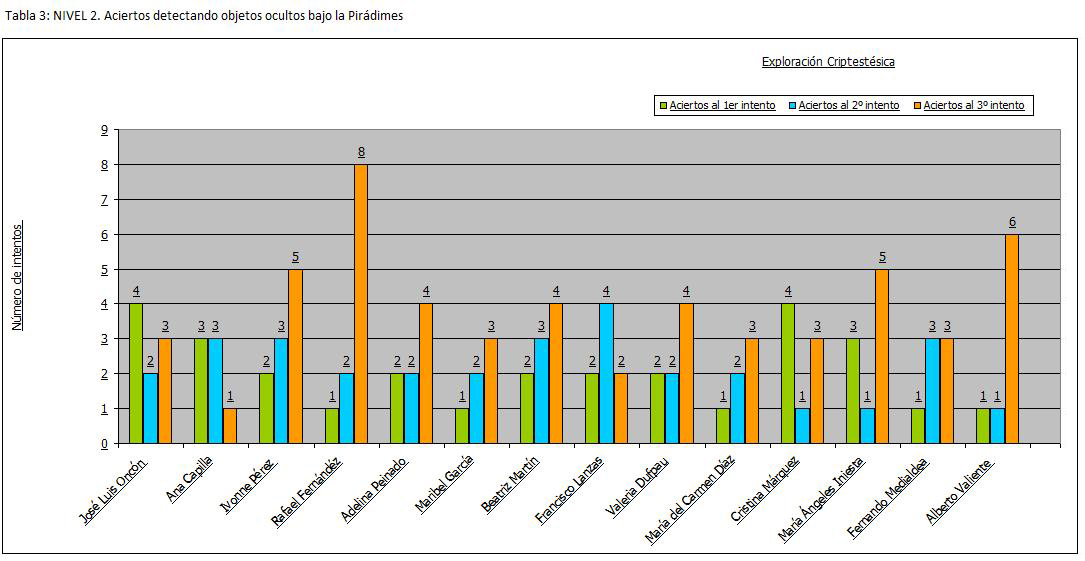Screen dimensions: 1085x561
Task: Click the 'Fernando Medialdea' axis name label
Action: (x=888, y=496)
